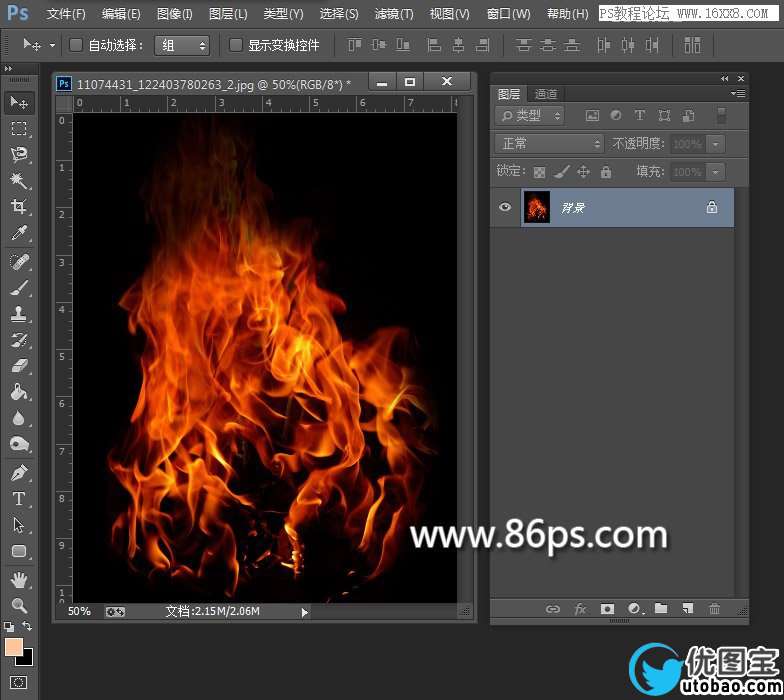The width and height of the screenshot is (784, 700).
Task: Select the Path Selection tool
Action: tap(19, 525)
